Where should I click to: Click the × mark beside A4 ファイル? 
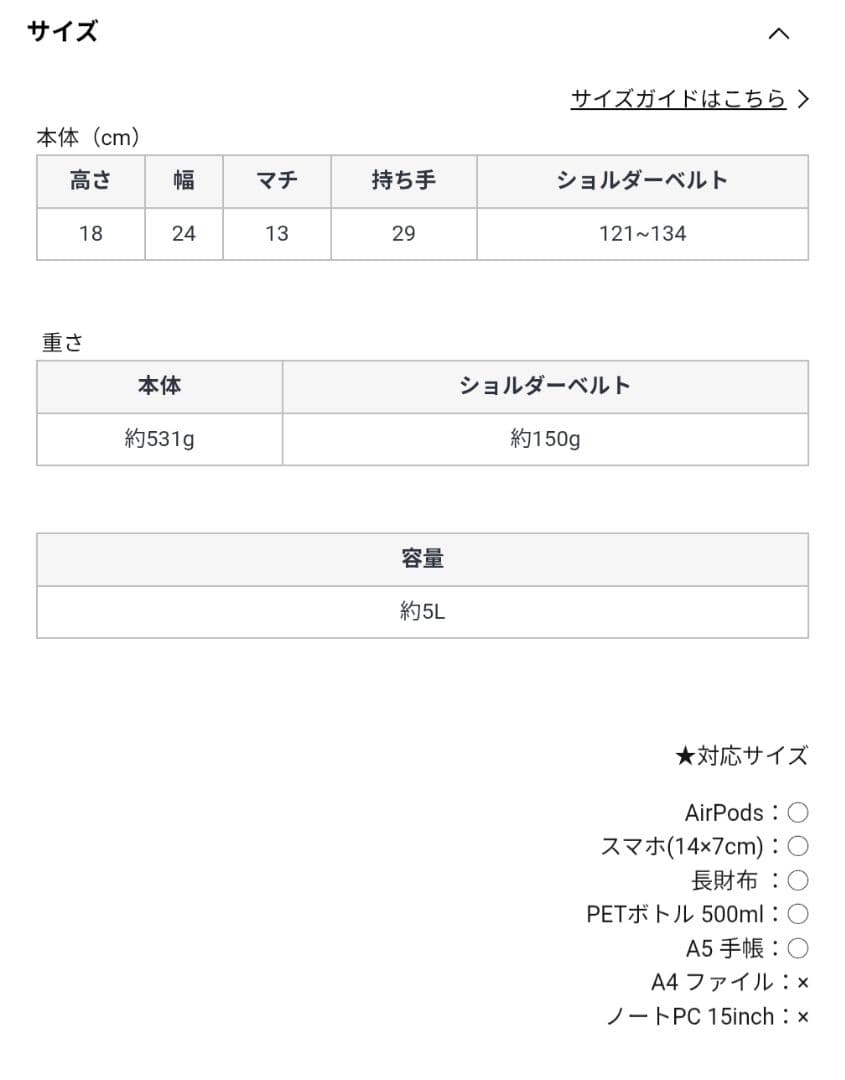click(800, 982)
